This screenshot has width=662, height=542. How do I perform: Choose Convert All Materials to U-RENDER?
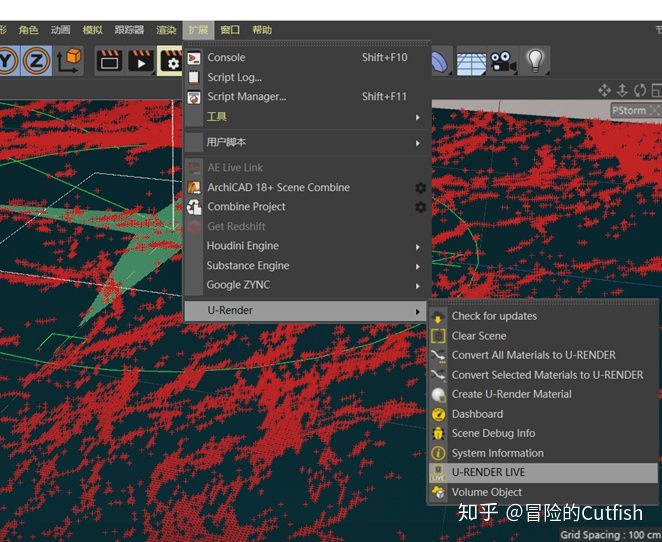tap(533, 355)
